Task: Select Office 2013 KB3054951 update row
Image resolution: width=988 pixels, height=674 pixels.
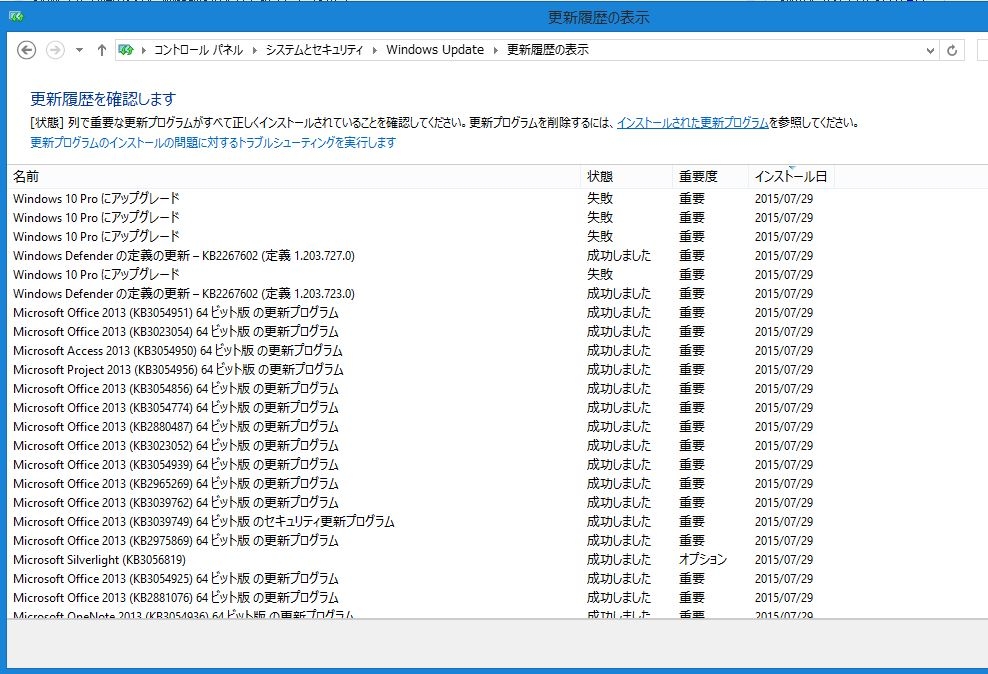Action: pyautogui.click(x=421, y=312)
